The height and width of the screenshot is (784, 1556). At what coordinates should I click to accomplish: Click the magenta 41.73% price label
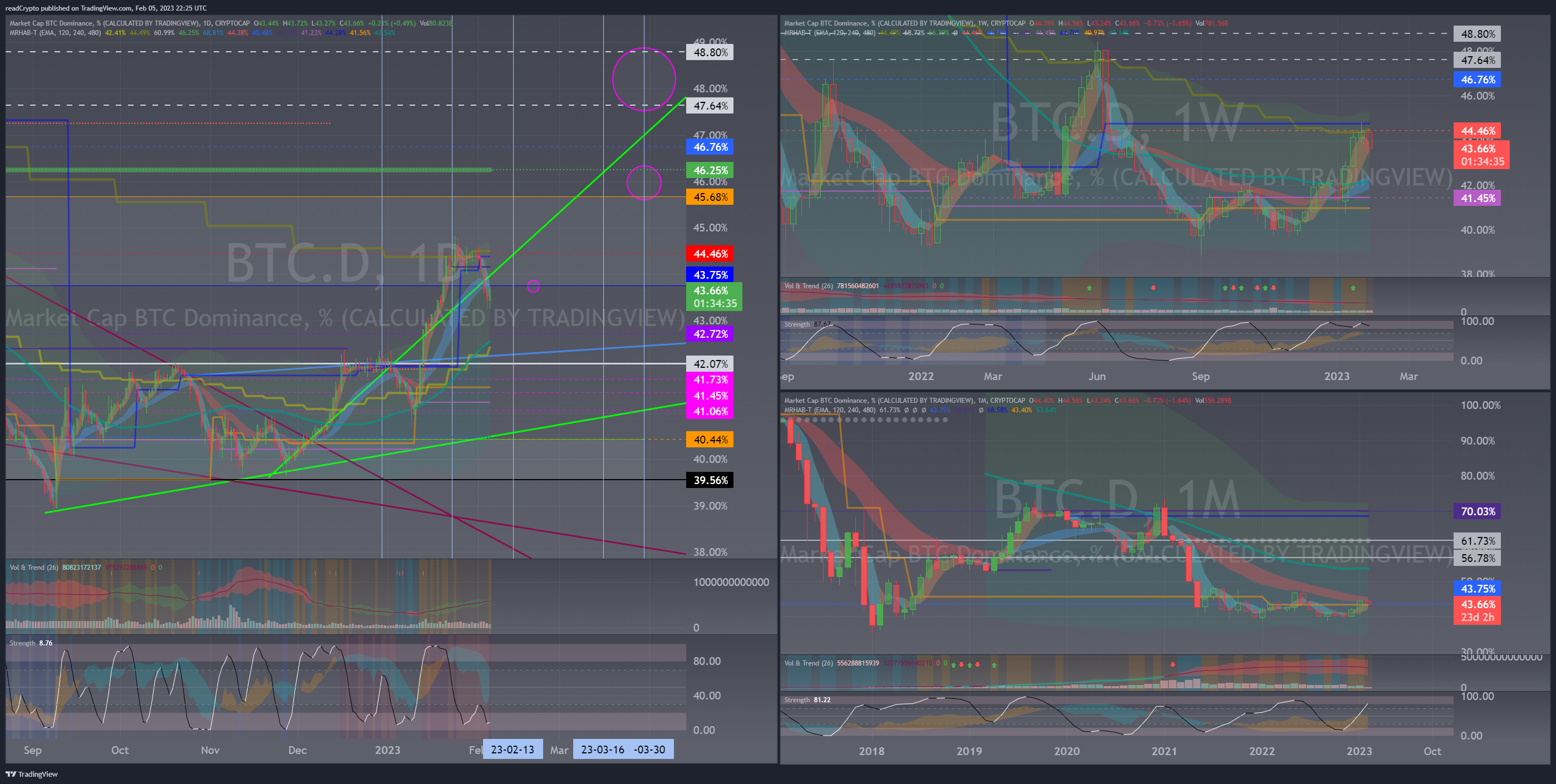click(x=710, y=380)
